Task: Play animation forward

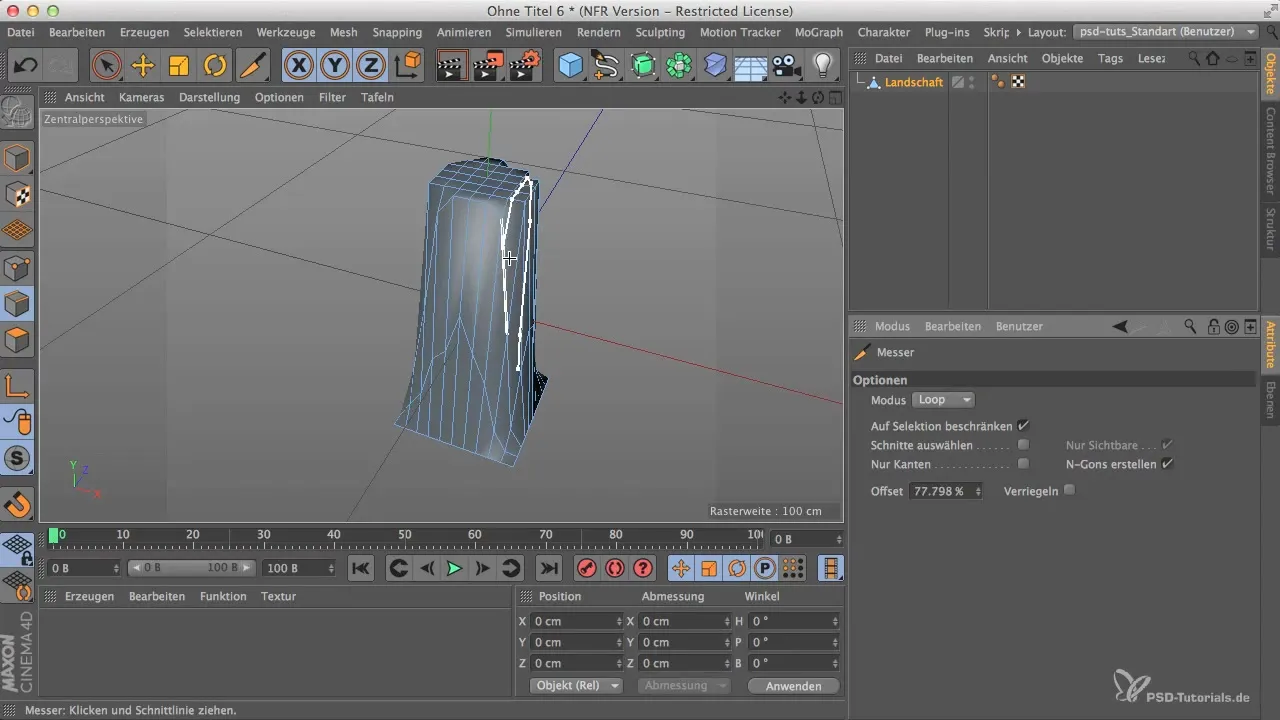Action: [x=453, y=568]
